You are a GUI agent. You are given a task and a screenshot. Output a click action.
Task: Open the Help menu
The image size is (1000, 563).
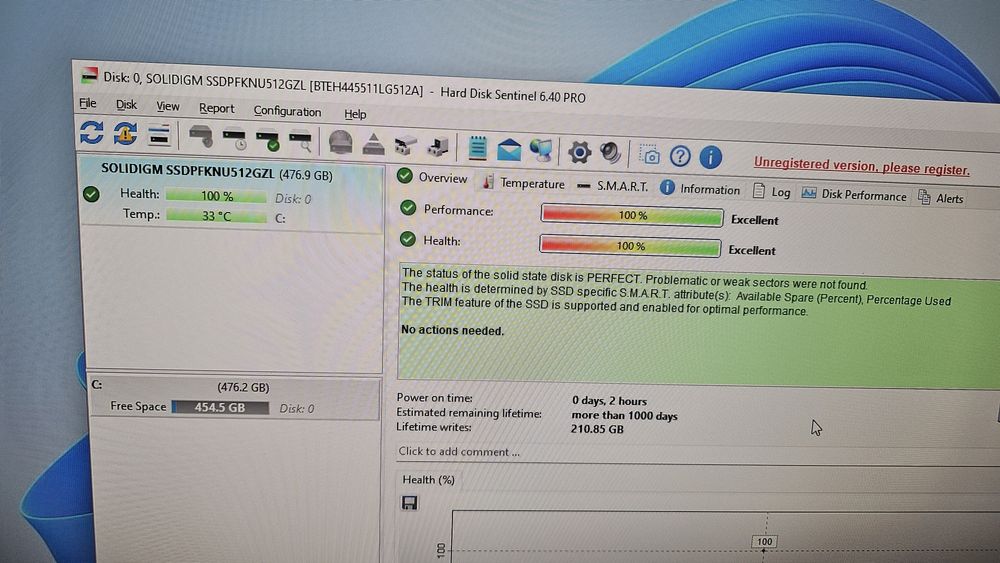click(355, 114)
